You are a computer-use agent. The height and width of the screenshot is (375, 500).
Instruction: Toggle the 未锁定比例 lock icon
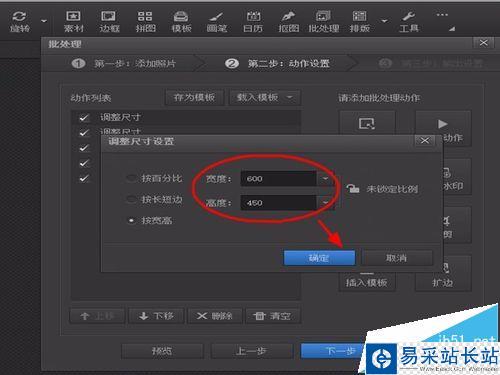[x=353, y=188]
